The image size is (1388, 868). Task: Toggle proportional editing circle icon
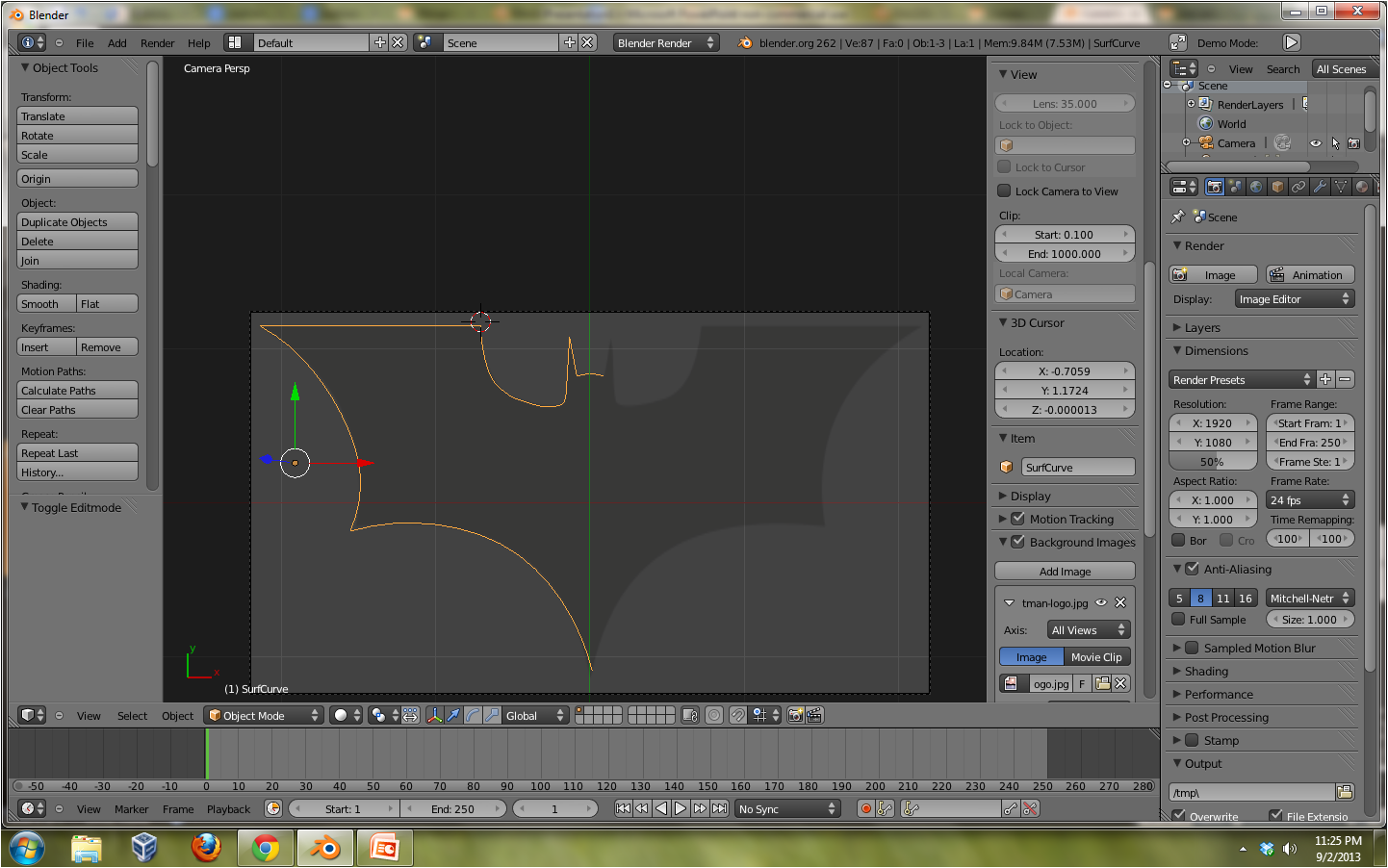(x=714, y=715)
